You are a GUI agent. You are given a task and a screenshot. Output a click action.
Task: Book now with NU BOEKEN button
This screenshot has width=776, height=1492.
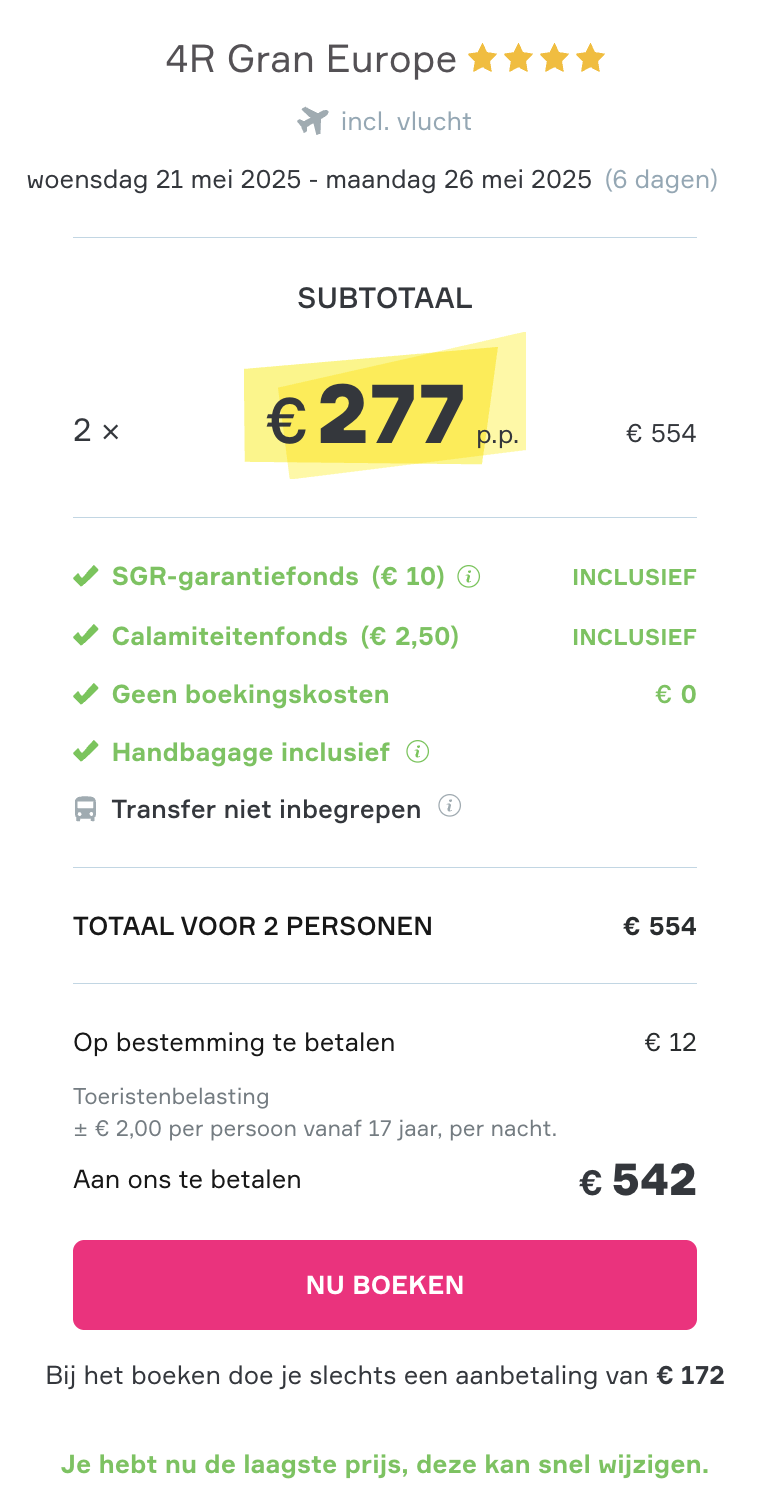click(385, 1285)
